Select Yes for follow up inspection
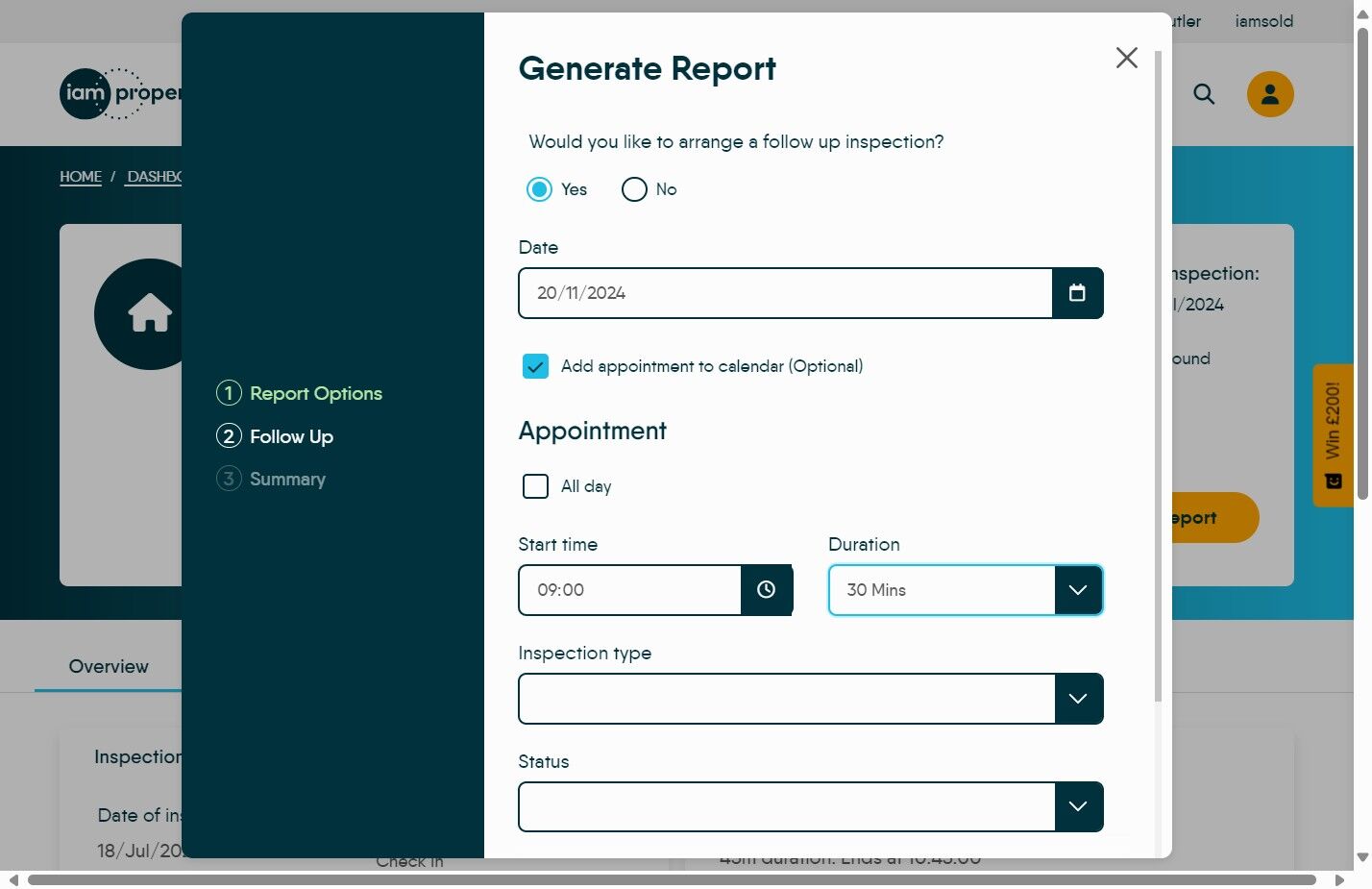Screen dimensions: 1372x889 click(540, 189)
